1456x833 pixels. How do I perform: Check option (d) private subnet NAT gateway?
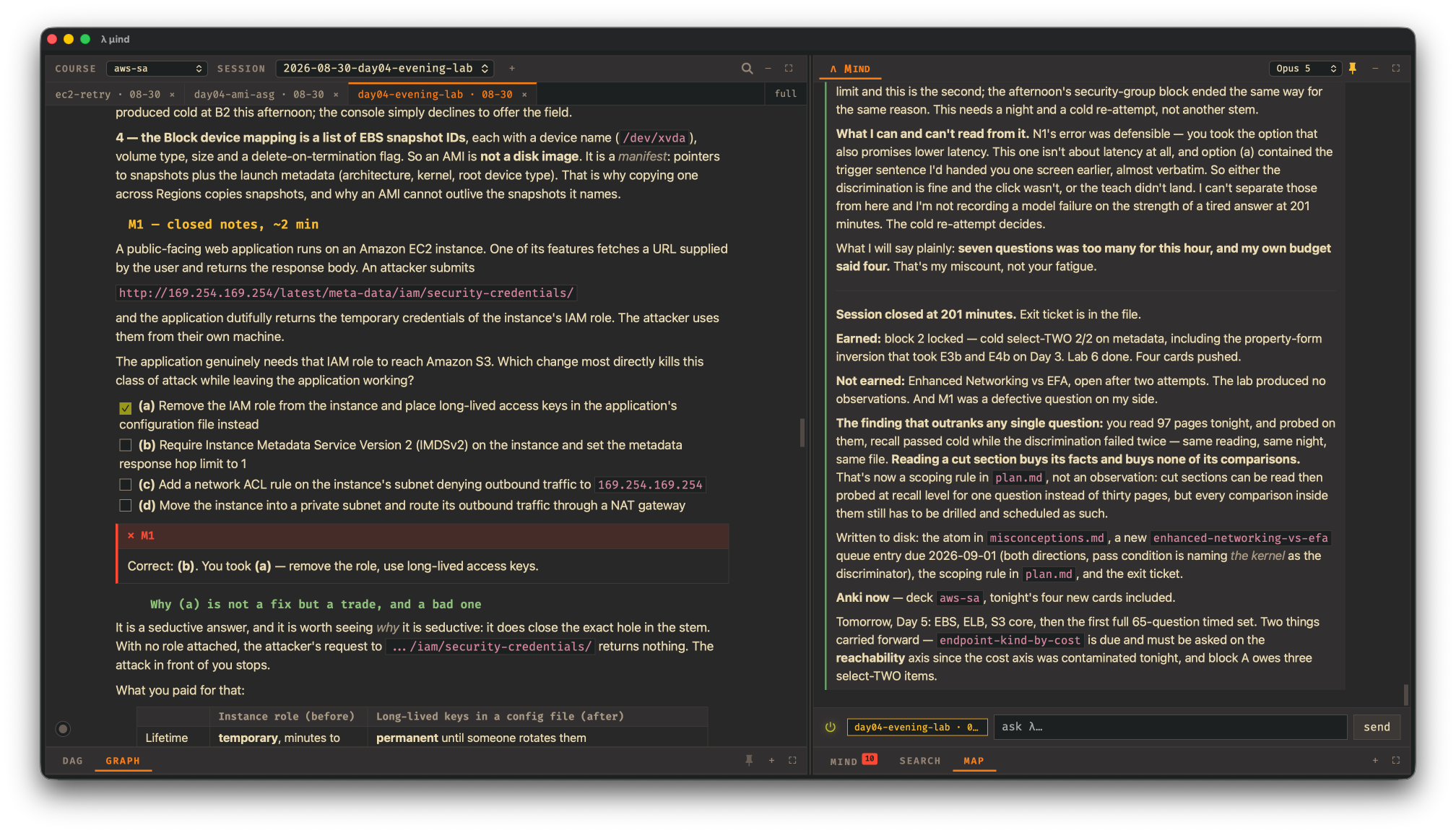(x=126, y=506)
